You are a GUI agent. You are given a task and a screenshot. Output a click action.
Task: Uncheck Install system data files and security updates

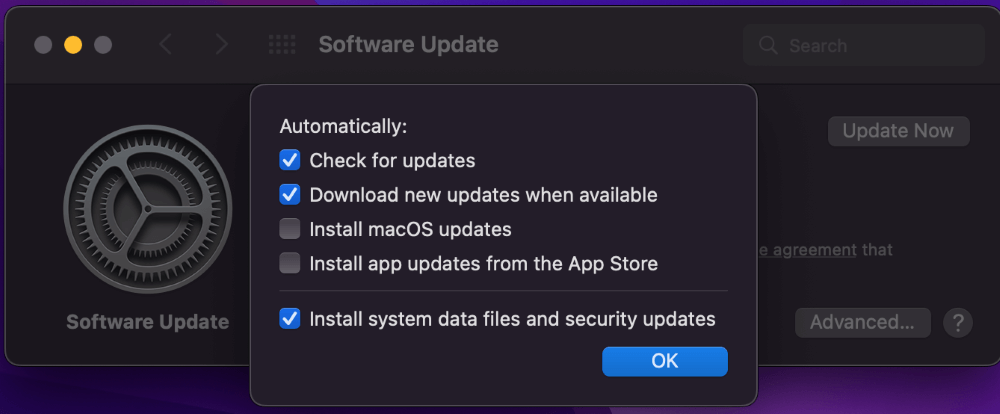290,318
